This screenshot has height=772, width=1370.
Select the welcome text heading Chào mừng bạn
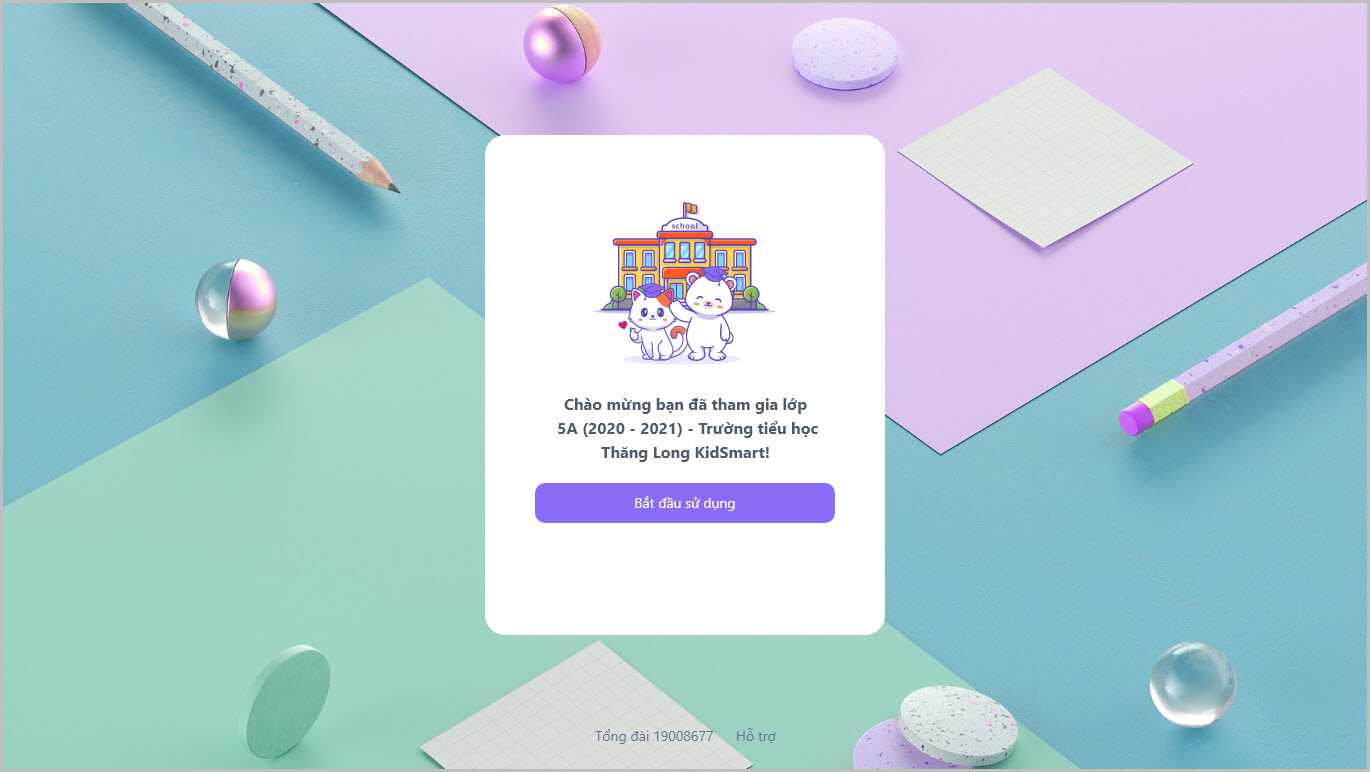coord(685,405)
